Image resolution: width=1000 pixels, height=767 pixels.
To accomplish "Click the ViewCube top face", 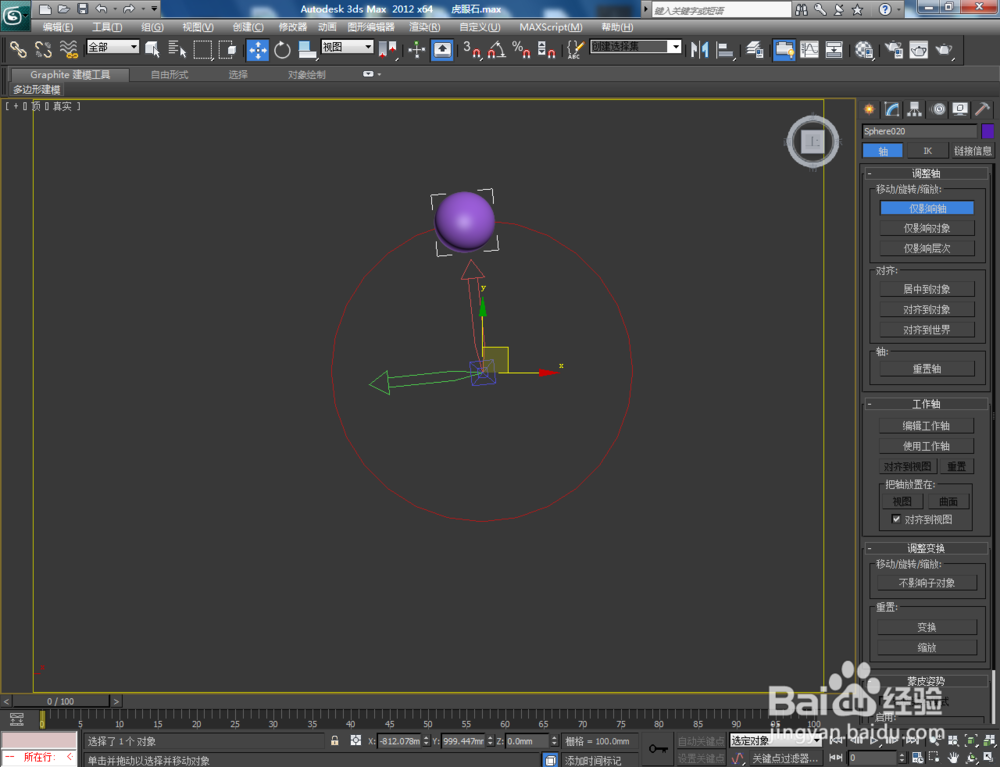I will tap(812, 142).
